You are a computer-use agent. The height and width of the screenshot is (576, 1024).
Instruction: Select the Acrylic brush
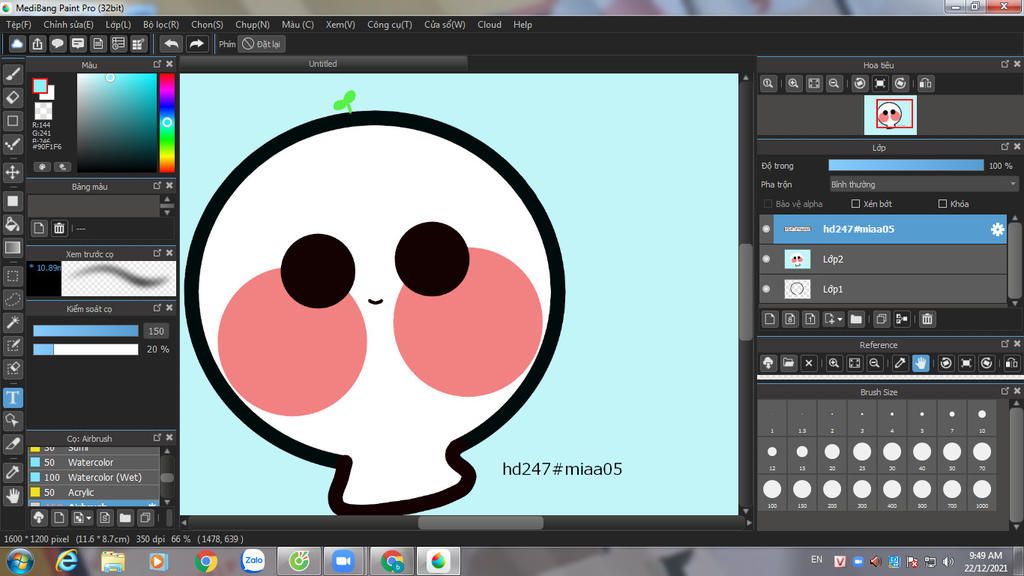click(x=94, y=492)
